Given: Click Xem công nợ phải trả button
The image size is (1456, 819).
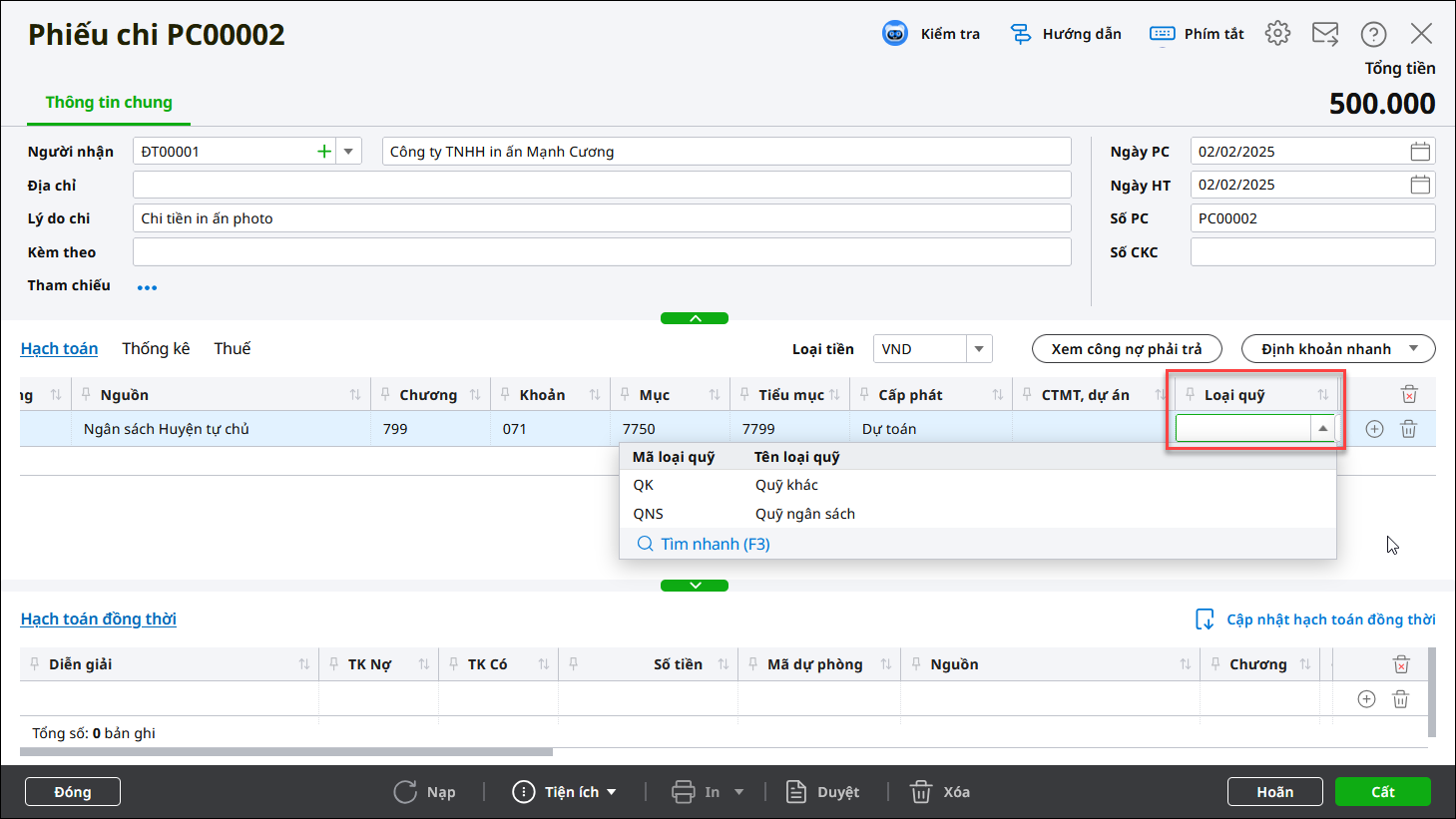Looking at the screenshot, I should point(1126,349).
